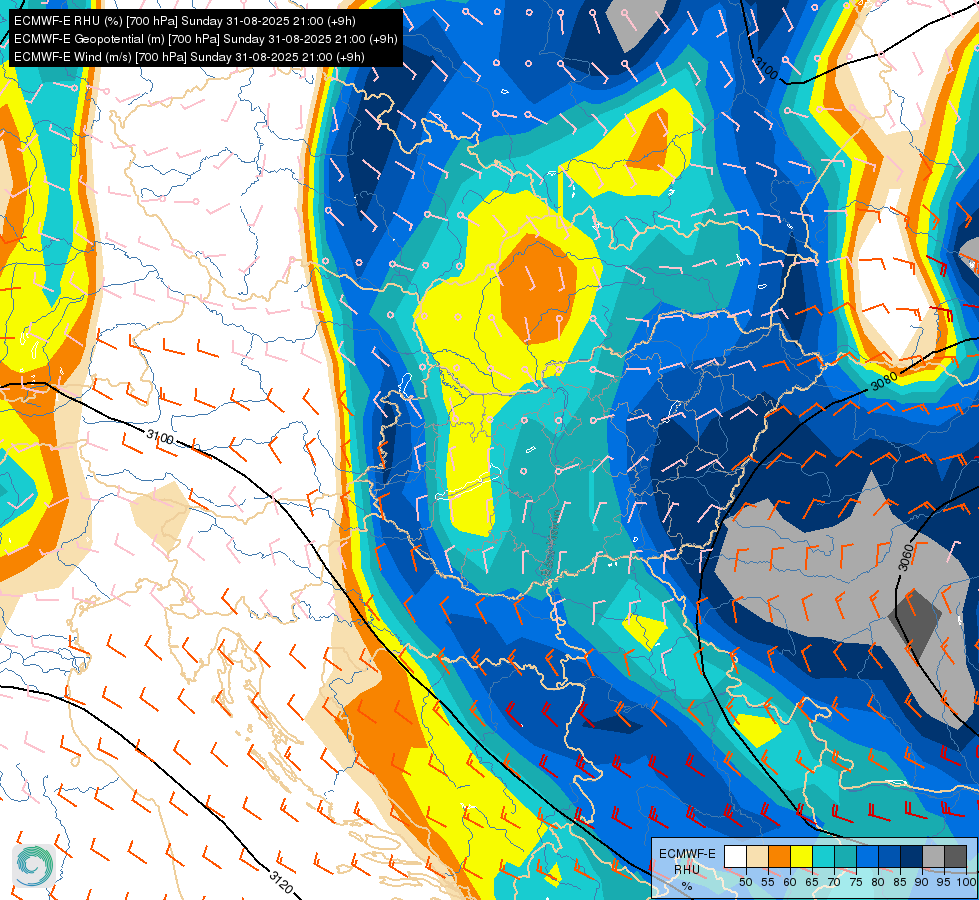Click the legend value label 100
Image resolution: width=979 pixels, height=900 pixels.
966,882
